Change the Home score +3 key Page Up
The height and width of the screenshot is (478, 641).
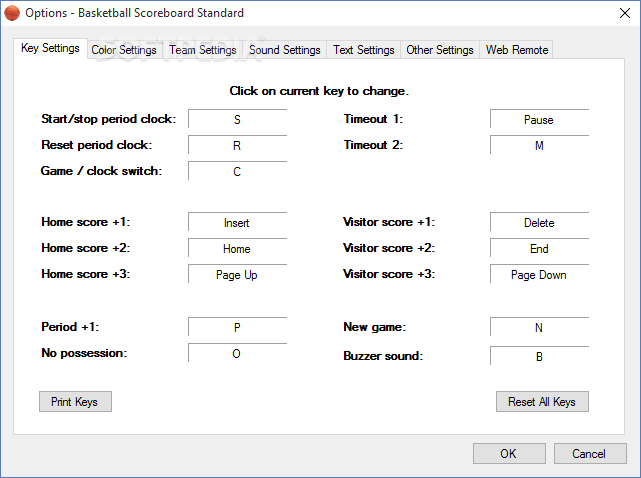[238, 274]
